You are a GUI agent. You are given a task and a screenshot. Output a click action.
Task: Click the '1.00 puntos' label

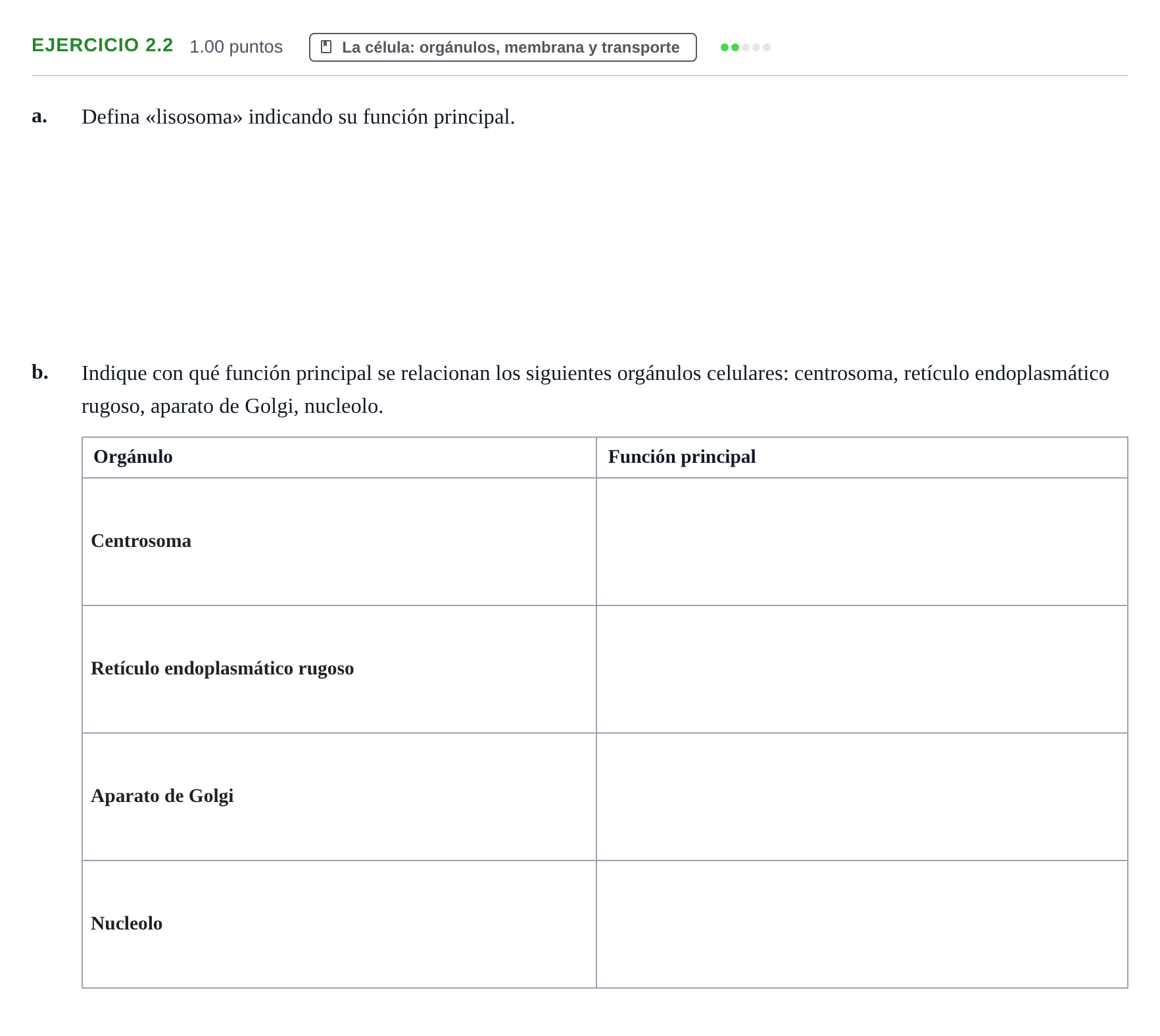pos(236,47)
